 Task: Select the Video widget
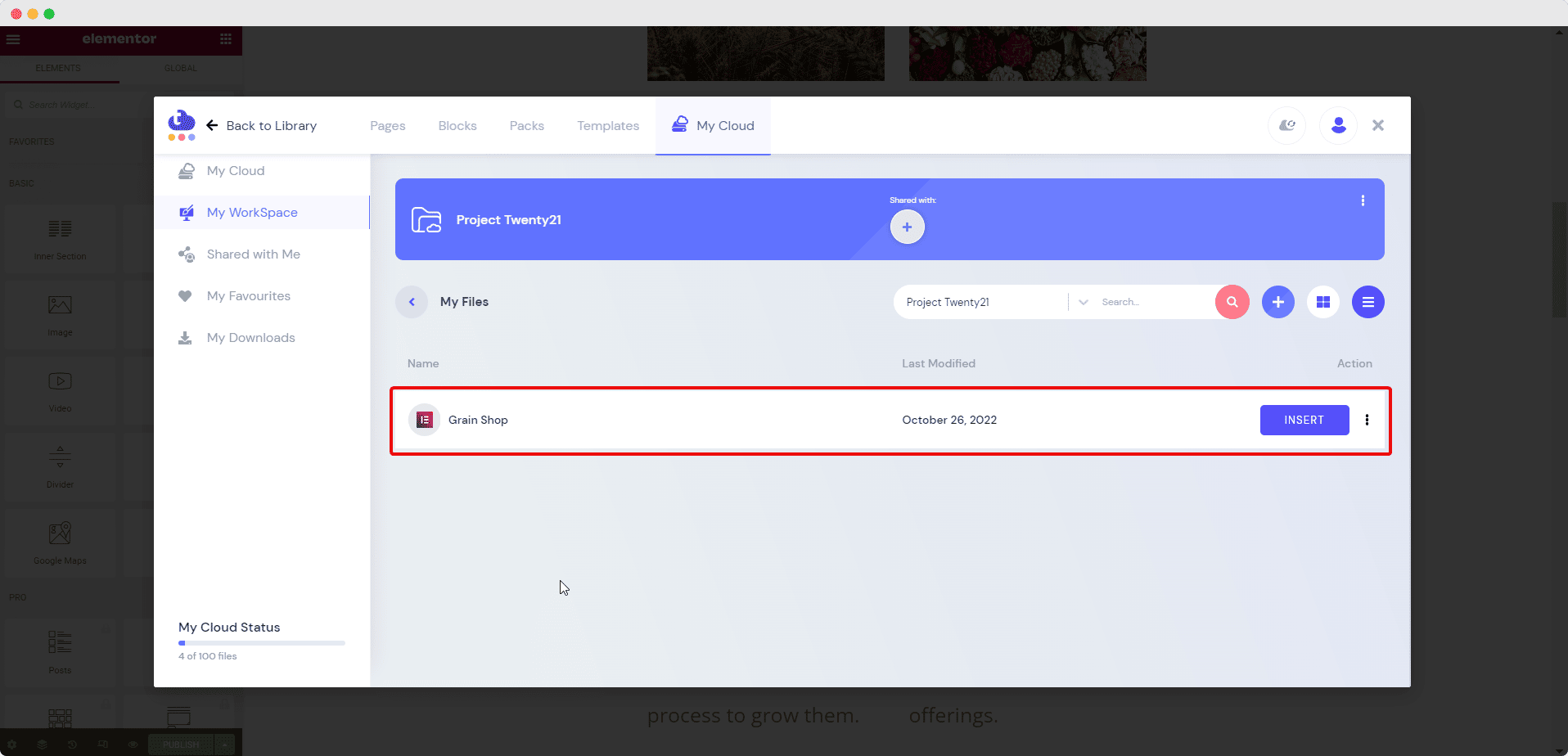[60, 391]
